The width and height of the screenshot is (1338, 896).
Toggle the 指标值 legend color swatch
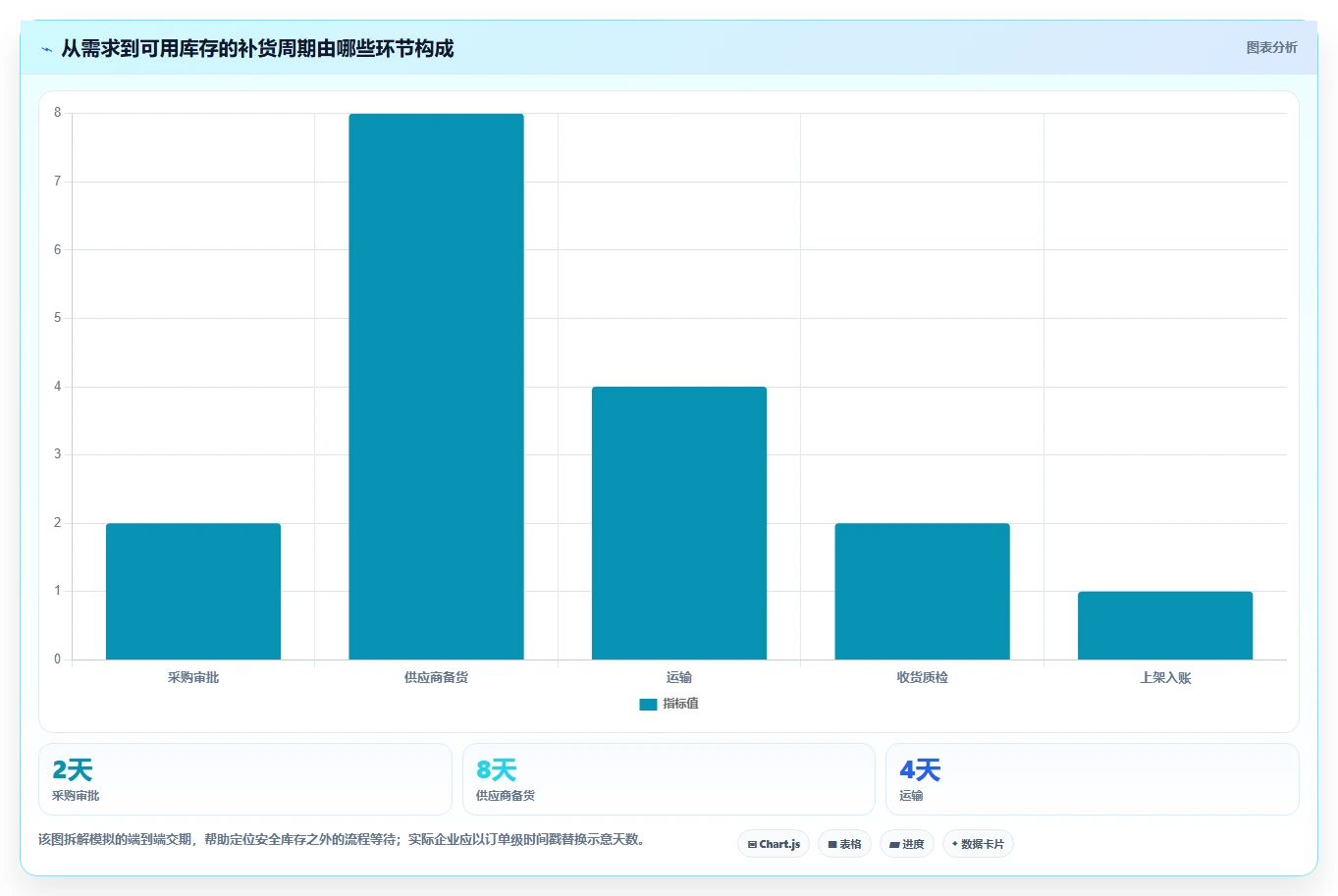[648, 704]
